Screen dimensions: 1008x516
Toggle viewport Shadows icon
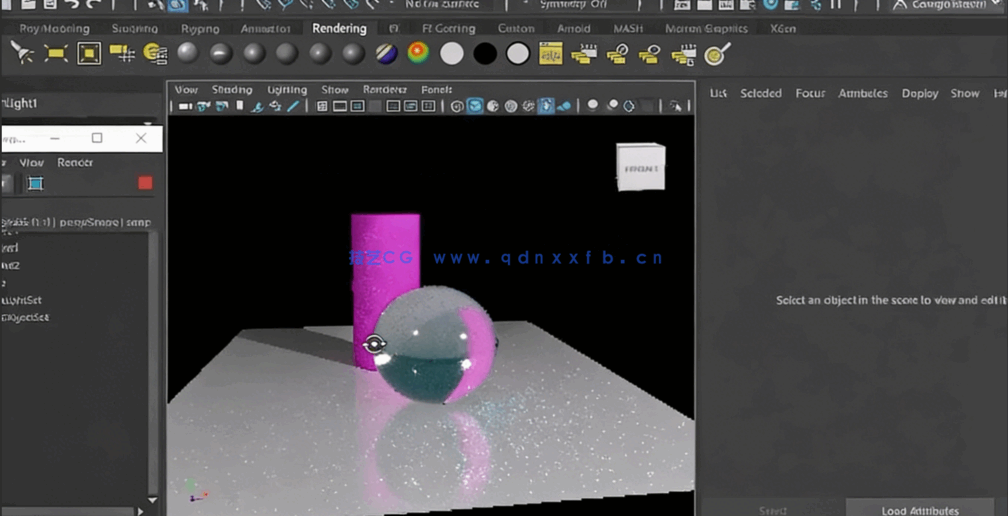tap(564, 107)
